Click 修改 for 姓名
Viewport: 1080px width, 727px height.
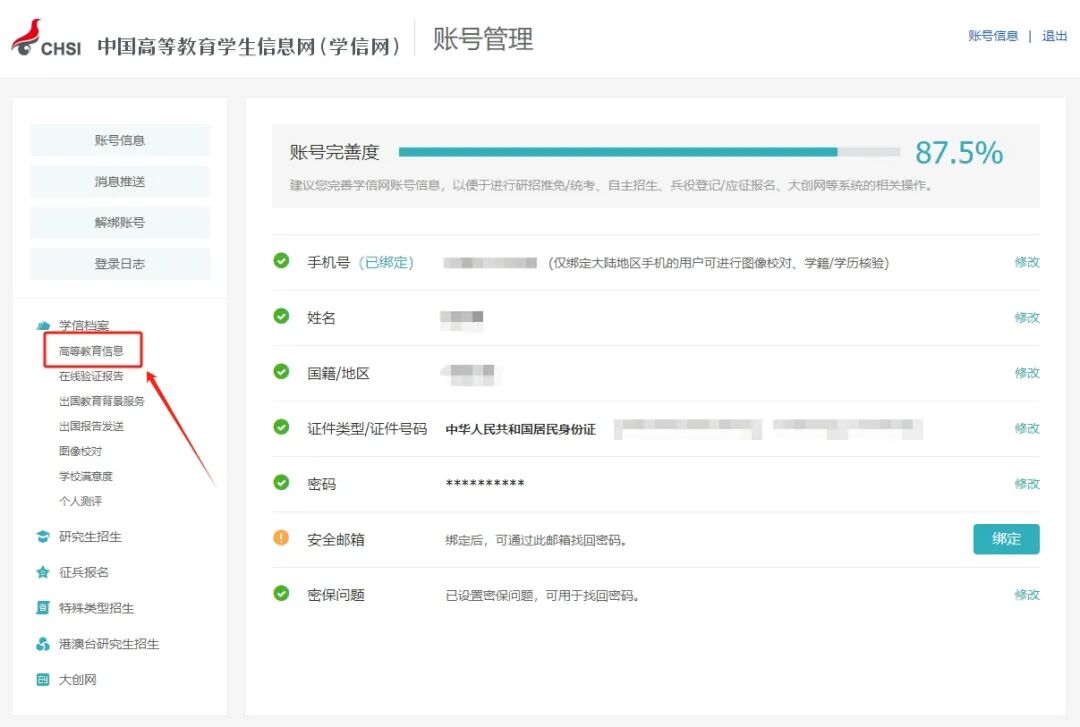pos(1027,317)
